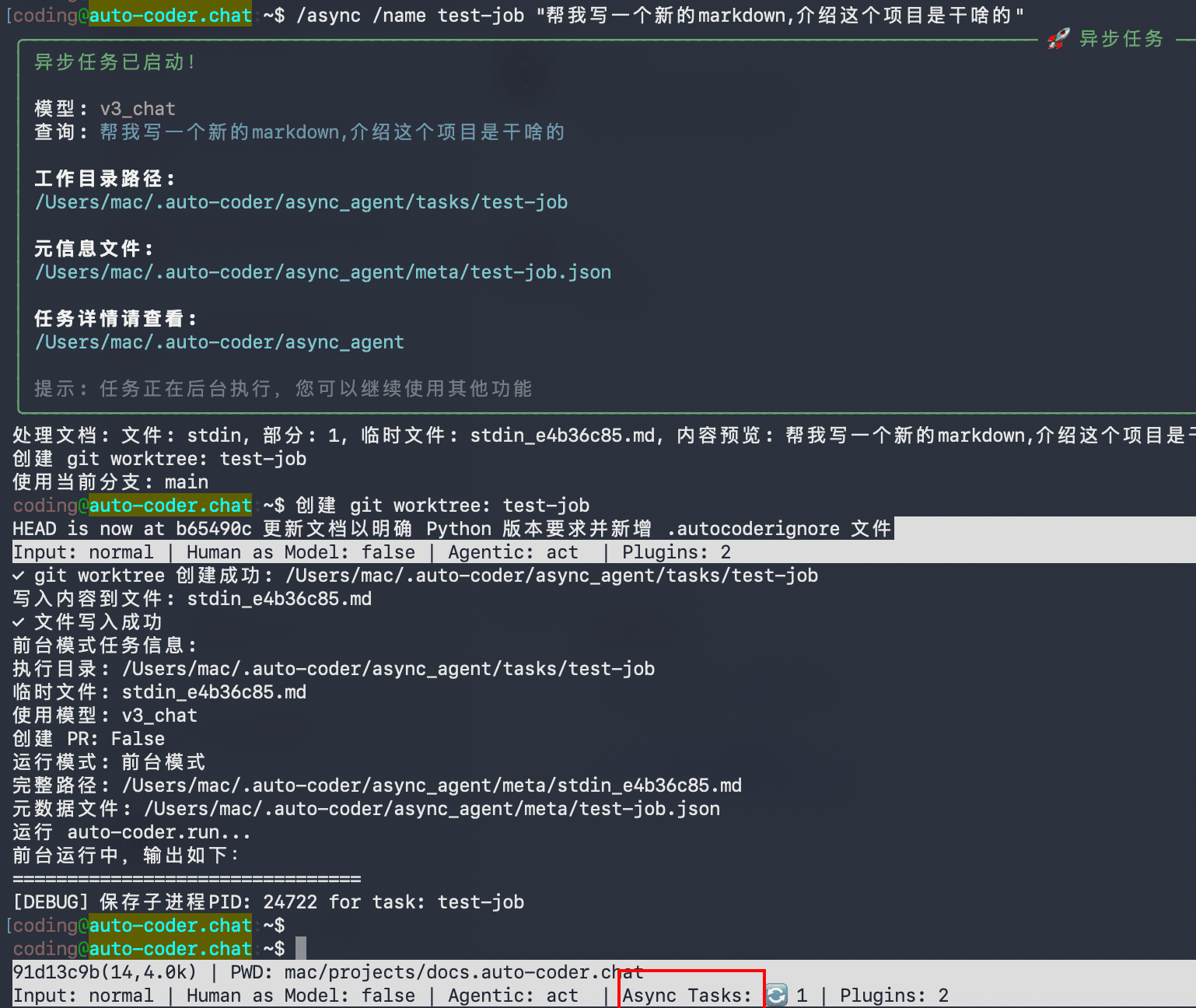Toggle Human as Model in bottom status bar

coord(300,996)
